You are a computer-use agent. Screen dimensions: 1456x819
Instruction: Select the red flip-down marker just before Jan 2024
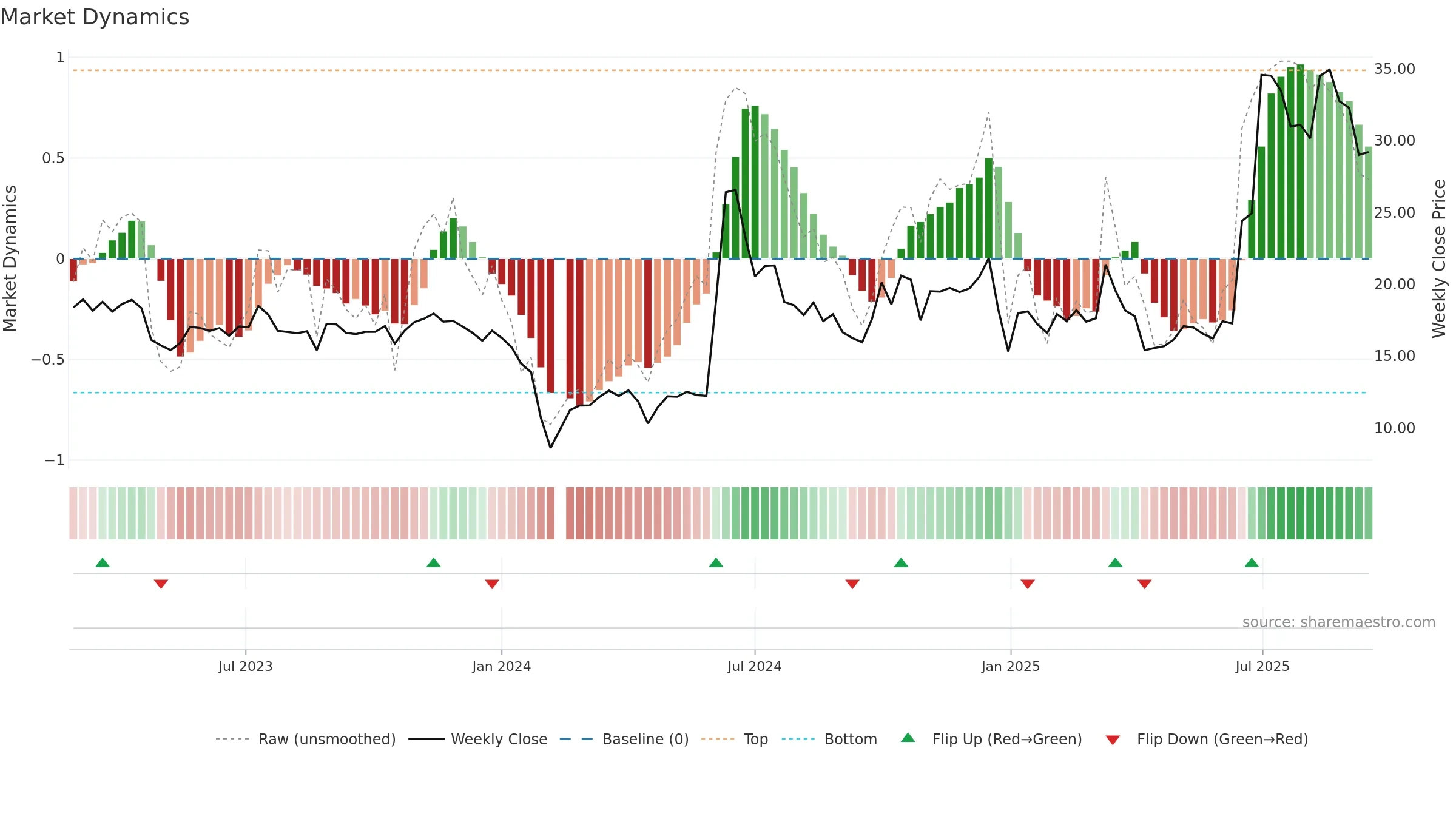coord(492,584)
